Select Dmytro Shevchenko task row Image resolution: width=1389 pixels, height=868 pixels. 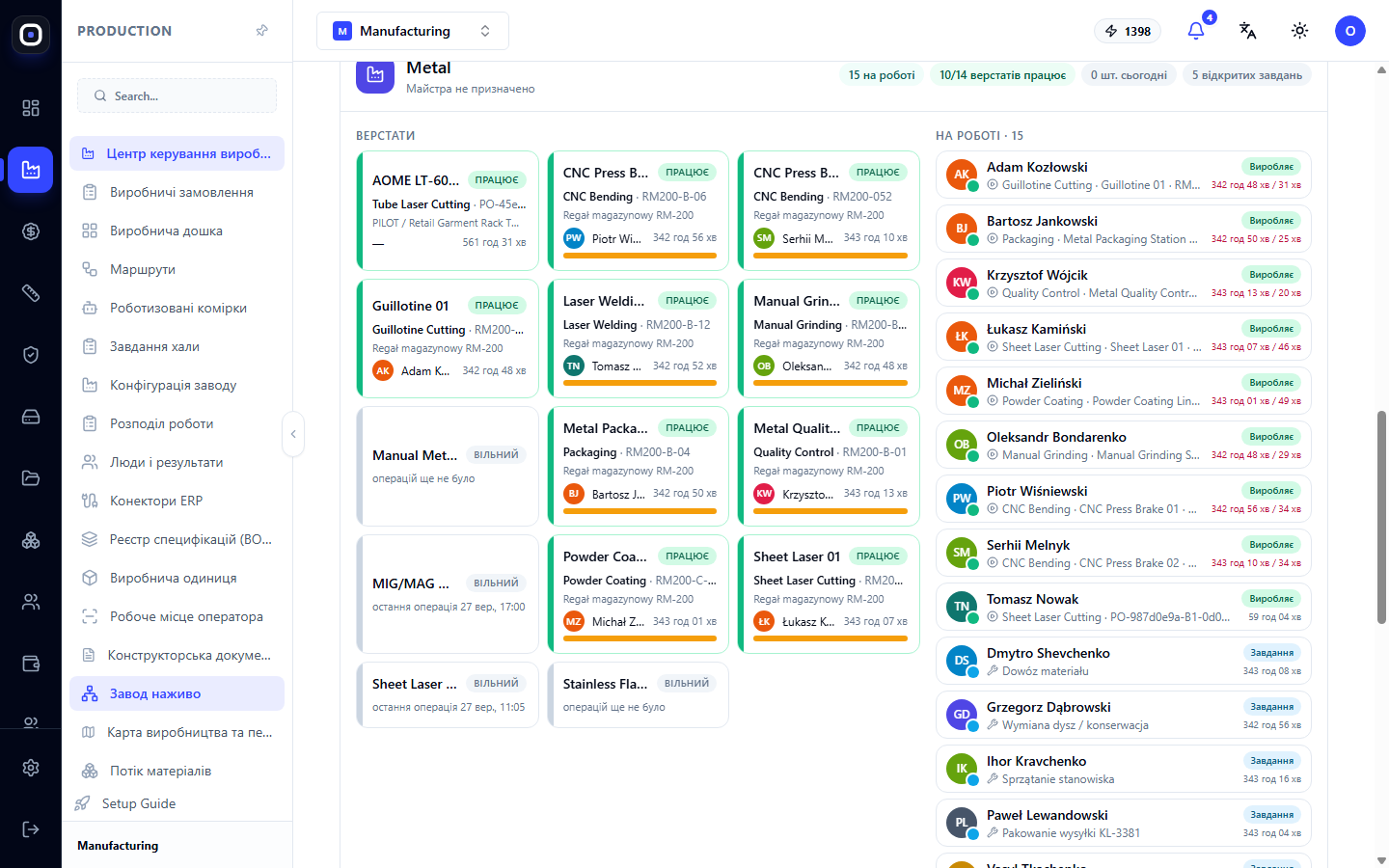[x=1124, y=662]
